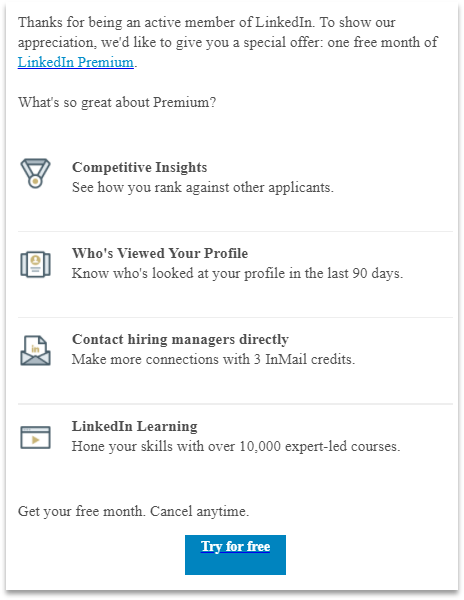Viewport: 464px width, 600px height.
Task: Click the 'See how you rank' description
Action: [203, 188]
